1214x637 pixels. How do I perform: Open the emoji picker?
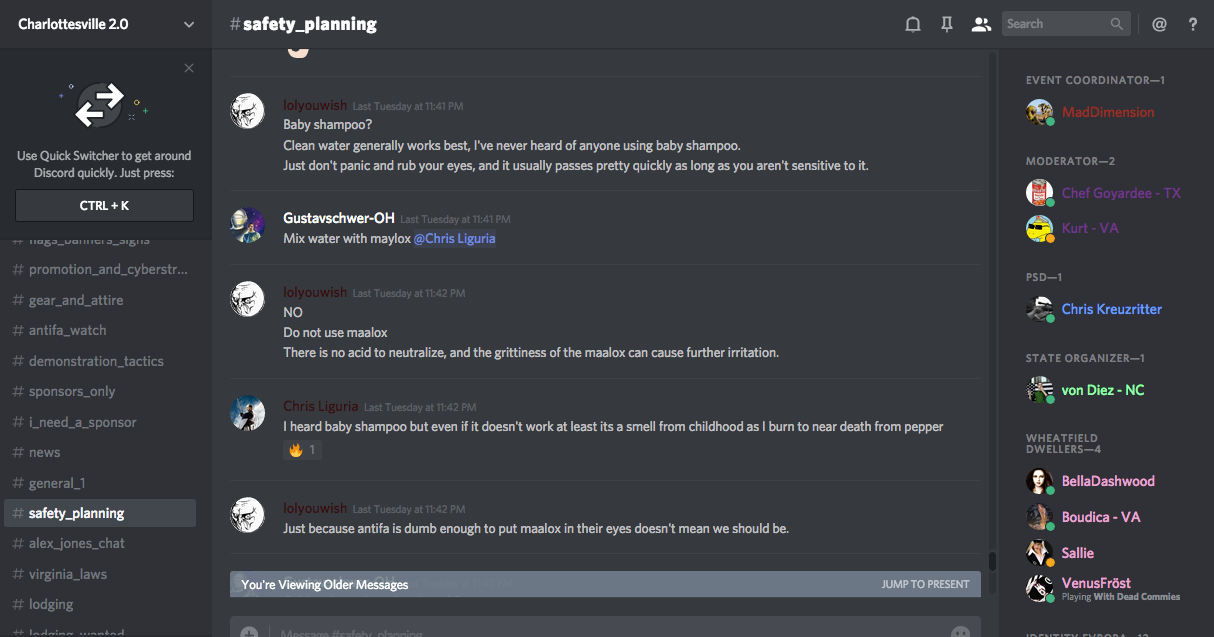[x=960, y=632]
